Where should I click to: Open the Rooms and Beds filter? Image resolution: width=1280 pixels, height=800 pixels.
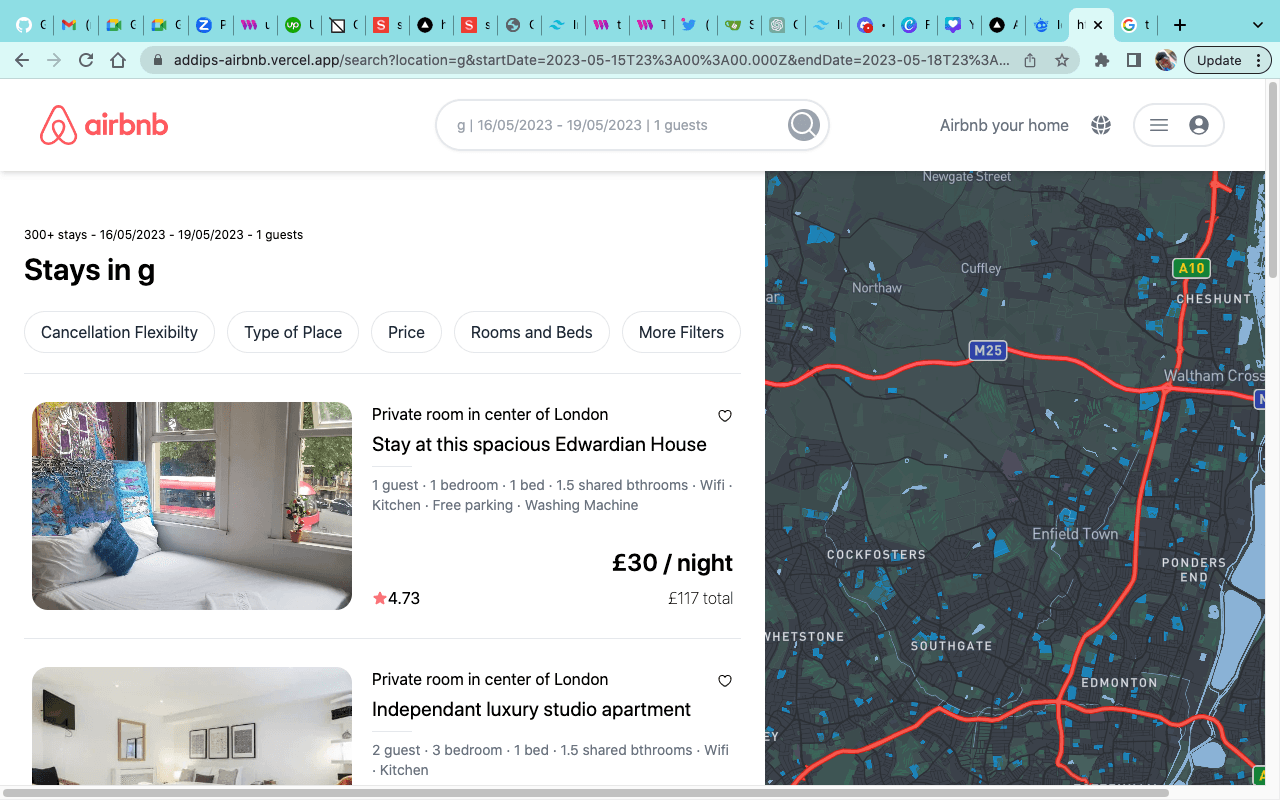pyautogui.click(x=532, y=332)
